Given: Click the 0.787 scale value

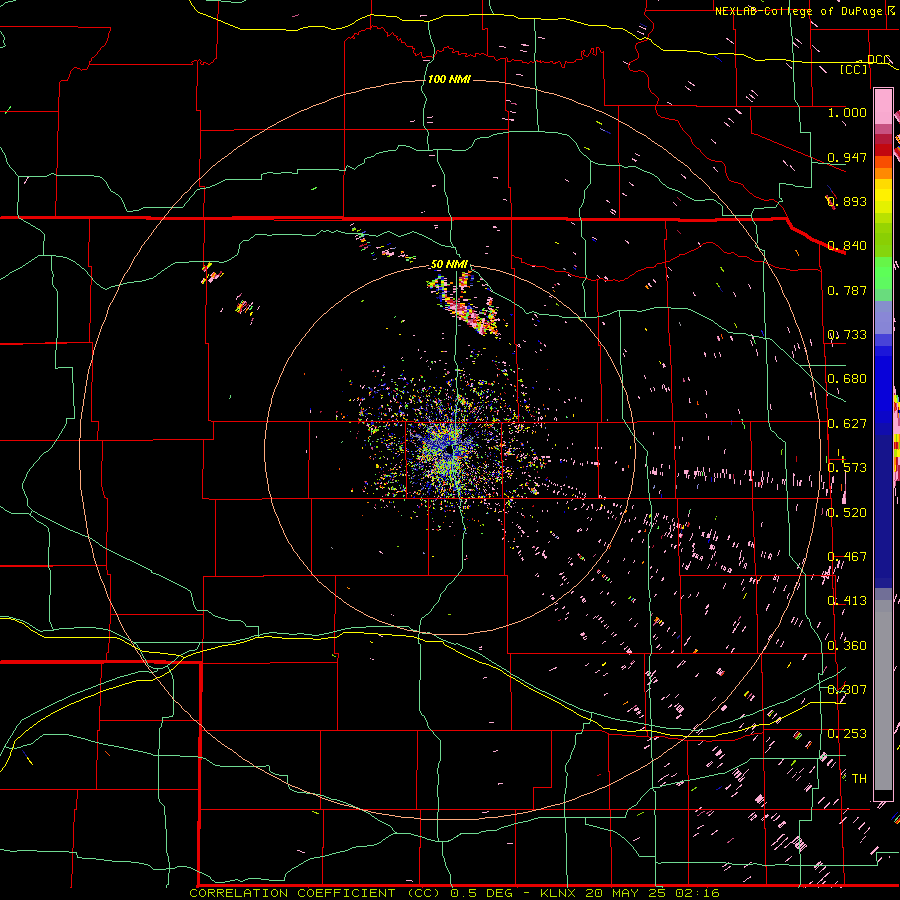Looking at the screenshot, I should click(847, 290).
